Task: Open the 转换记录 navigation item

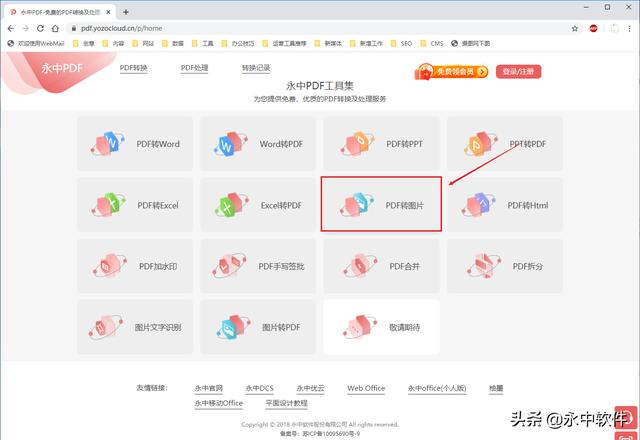Action: pos(256,68)
